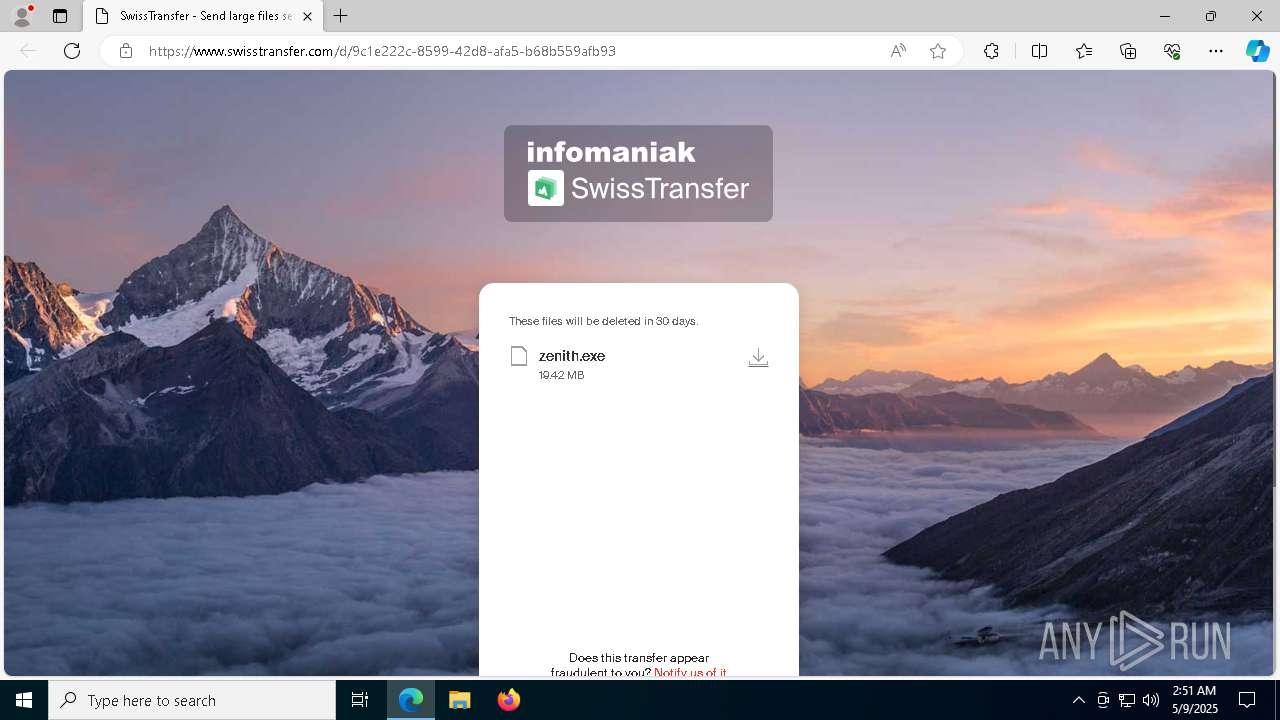Open Browser essentials heart icon
Viewport: 1280px width, 720px height.
(x=1172, y=51)
